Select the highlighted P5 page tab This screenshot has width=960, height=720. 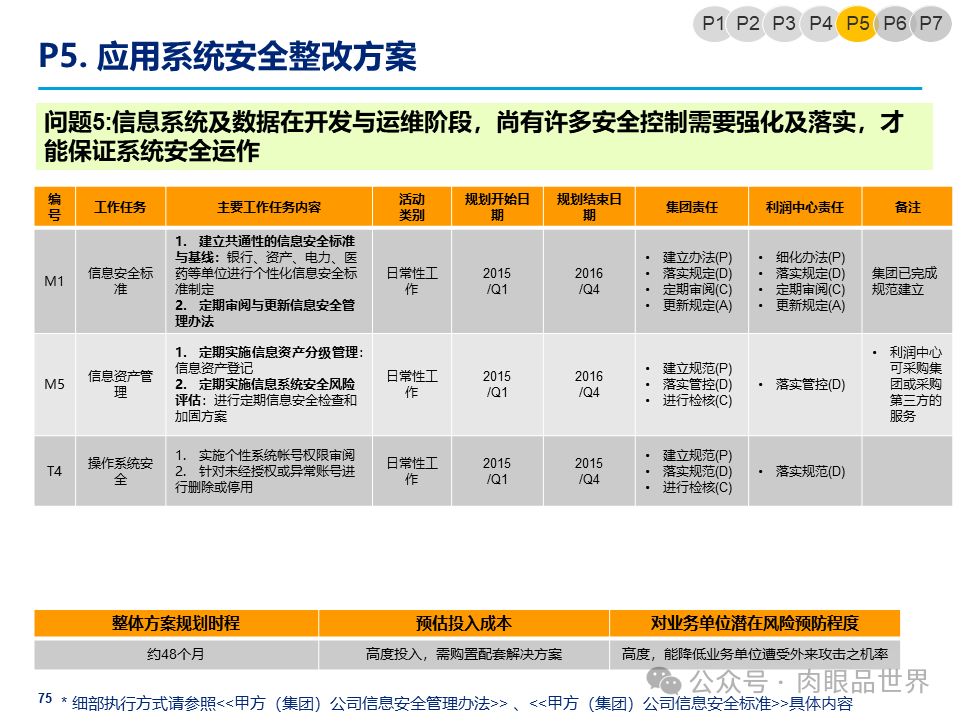click(857, 24)
